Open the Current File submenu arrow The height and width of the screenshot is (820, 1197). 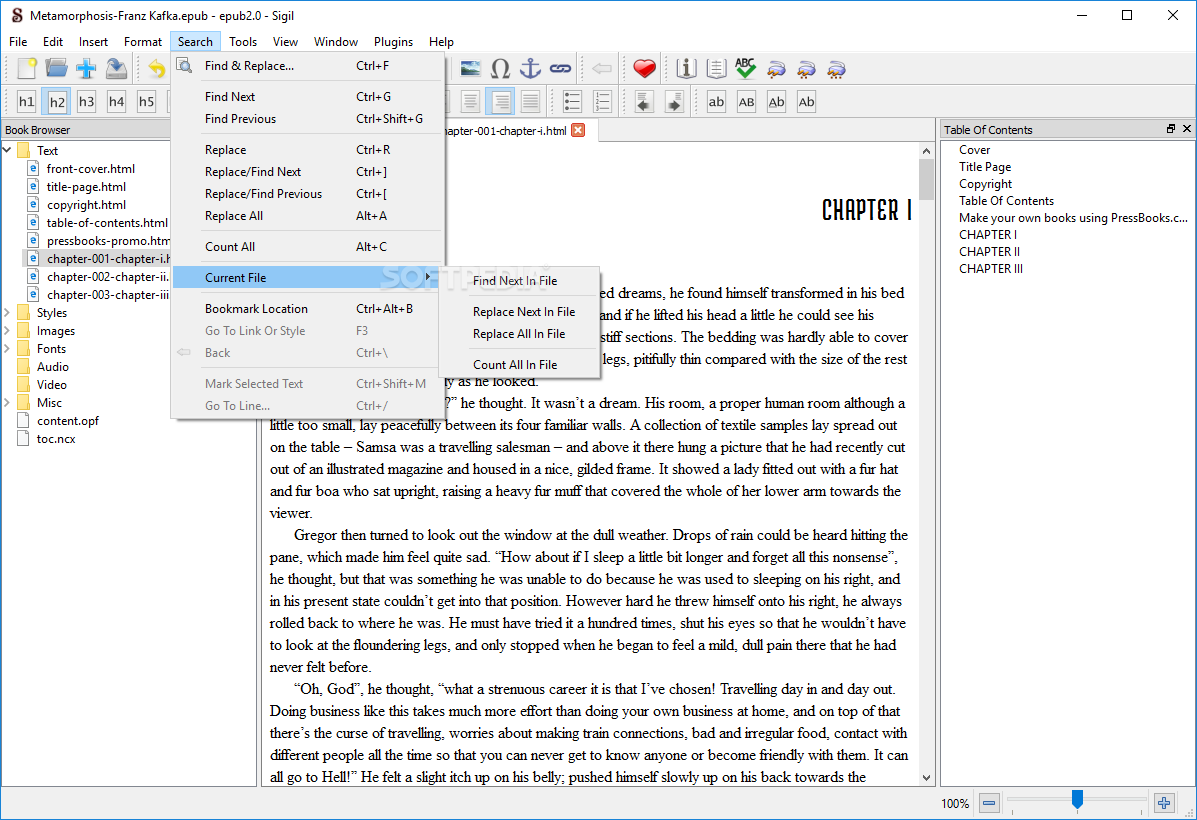coord(428,277)
